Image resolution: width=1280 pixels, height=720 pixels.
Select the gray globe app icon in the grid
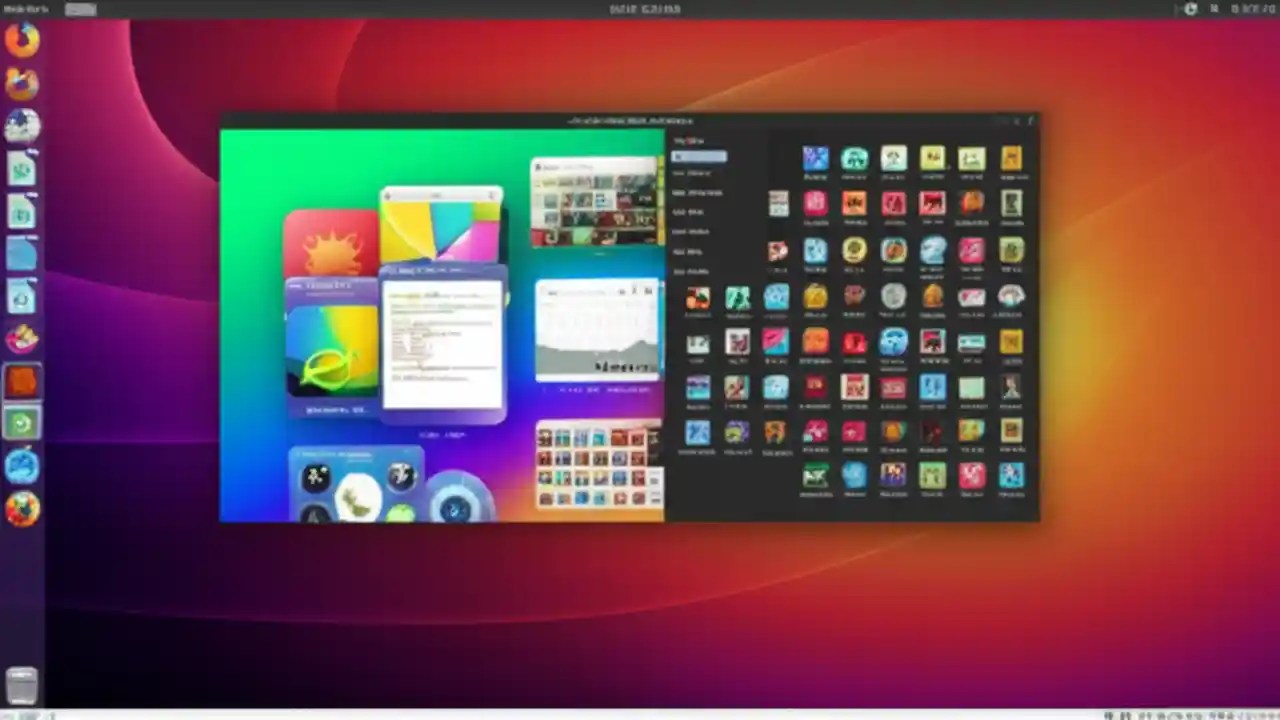[895, 295]
